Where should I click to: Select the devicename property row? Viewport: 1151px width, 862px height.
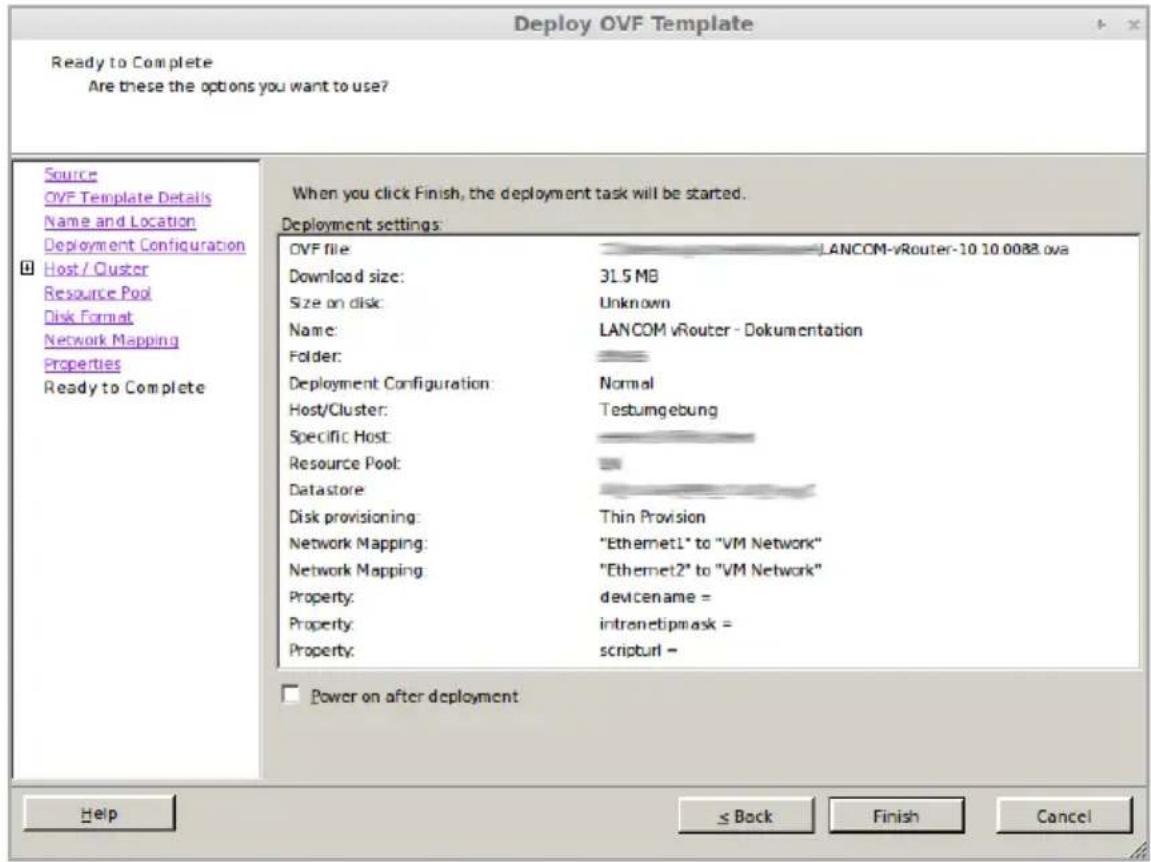(655, 597)
